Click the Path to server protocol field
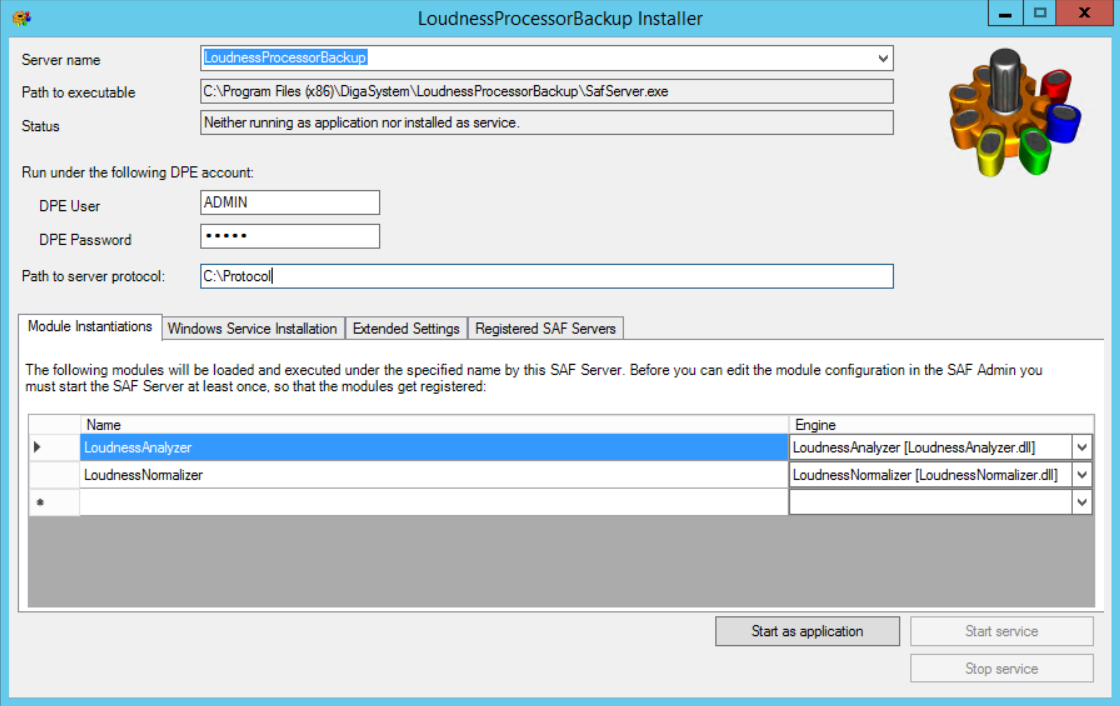 546,276
